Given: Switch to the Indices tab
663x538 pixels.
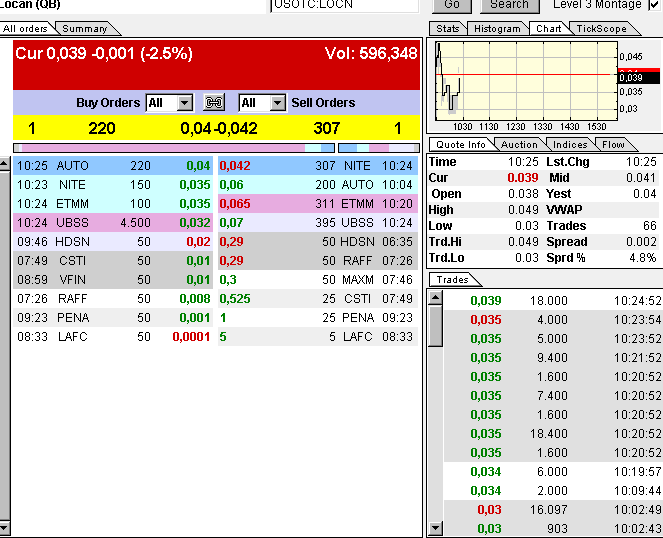Looking at the screenshot, I should tap(570, 145).
